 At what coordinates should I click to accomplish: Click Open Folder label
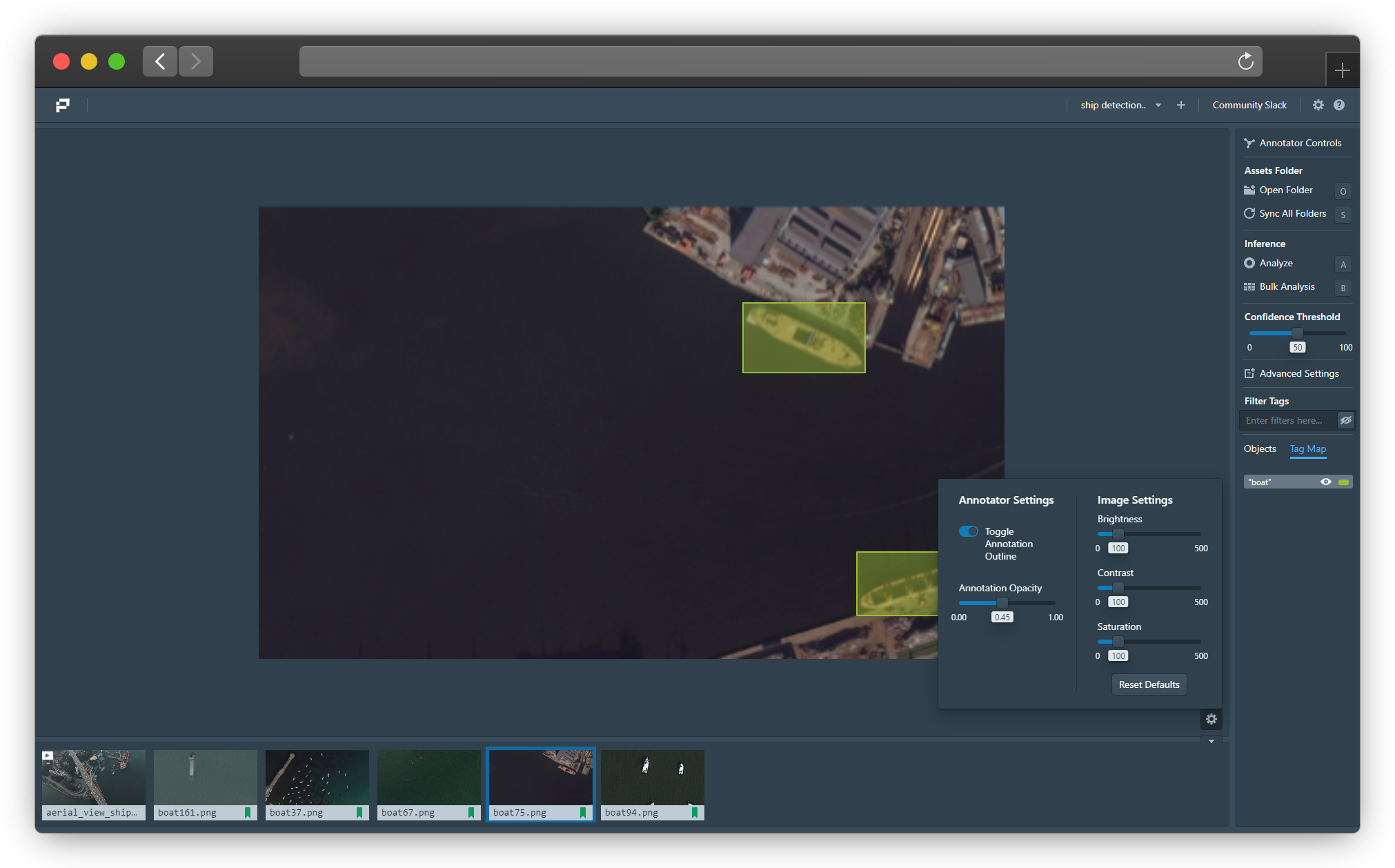click(1286, 190)
